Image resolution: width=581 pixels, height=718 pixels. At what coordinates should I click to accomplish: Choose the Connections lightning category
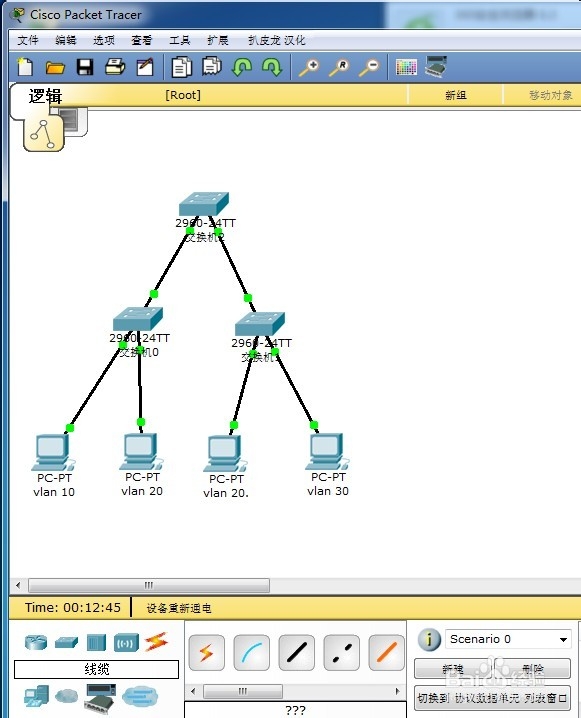click(157, 642)
